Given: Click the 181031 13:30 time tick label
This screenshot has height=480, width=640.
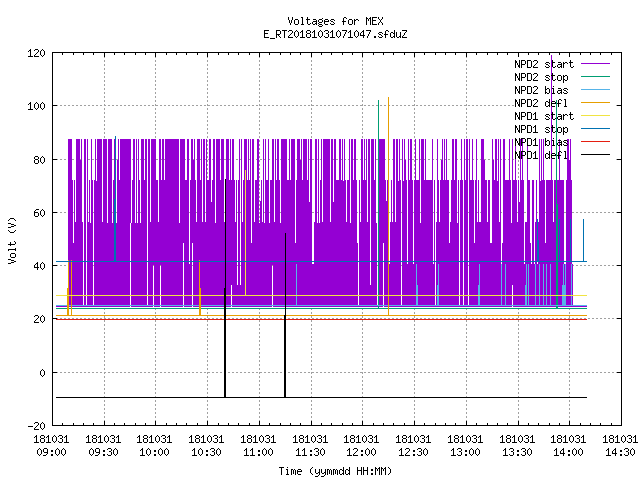Looking at the screenshot, I should click(x=517, y=446).
